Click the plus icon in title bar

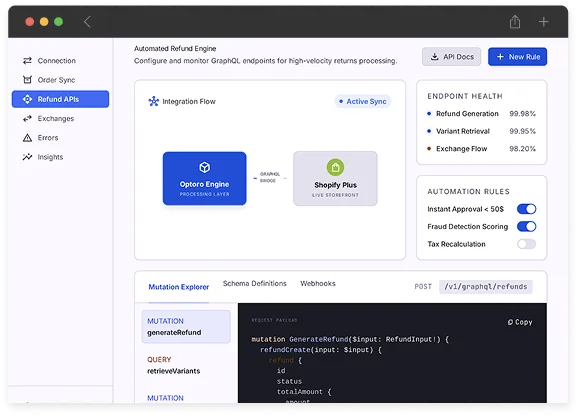[543, 22]
